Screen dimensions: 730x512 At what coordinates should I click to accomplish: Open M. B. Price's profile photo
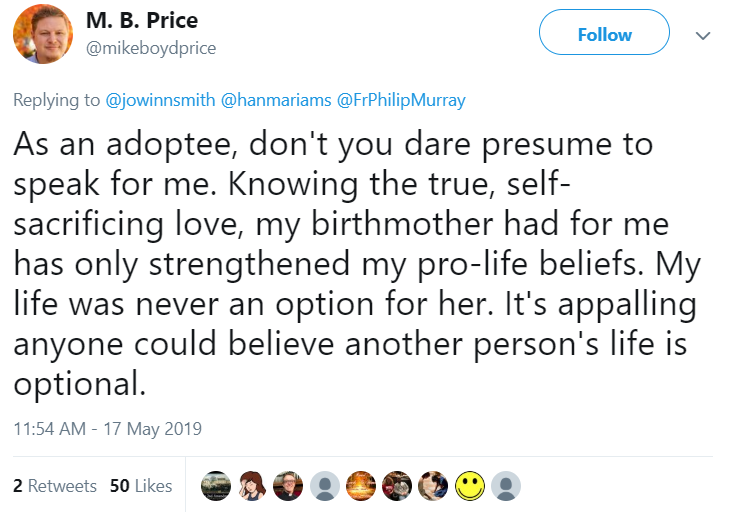pos(42,33)
